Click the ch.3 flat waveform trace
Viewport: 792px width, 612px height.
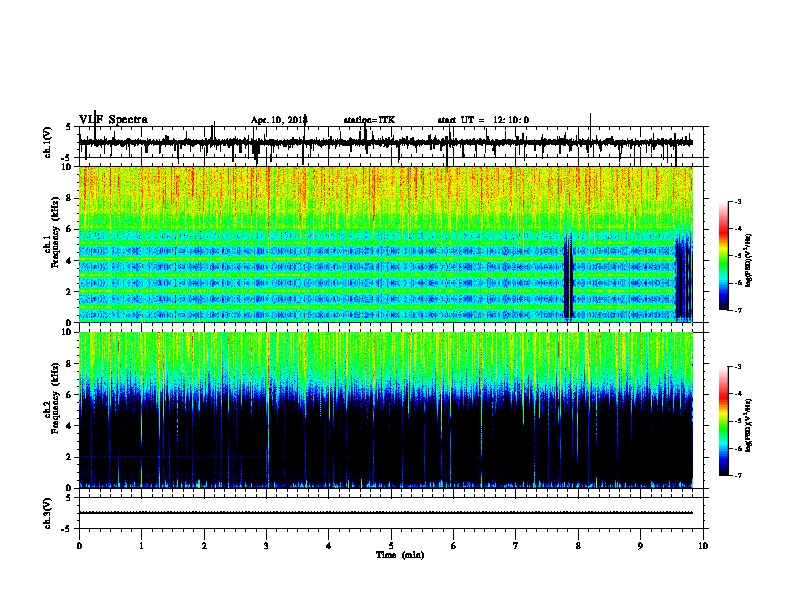386,513
